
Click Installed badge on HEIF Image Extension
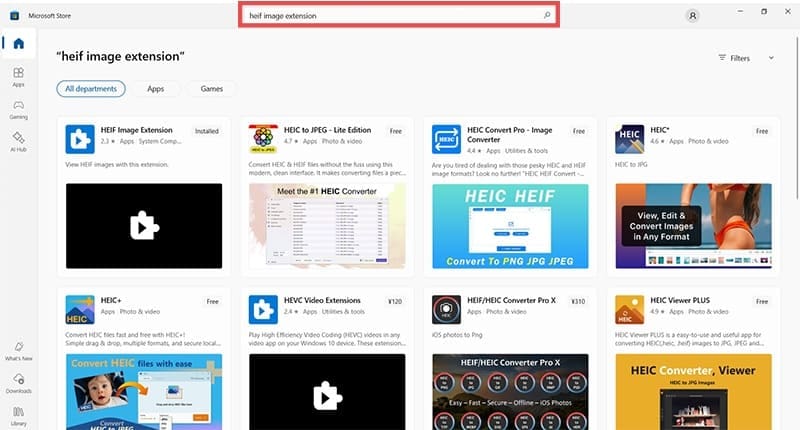(x=207, y=131)
